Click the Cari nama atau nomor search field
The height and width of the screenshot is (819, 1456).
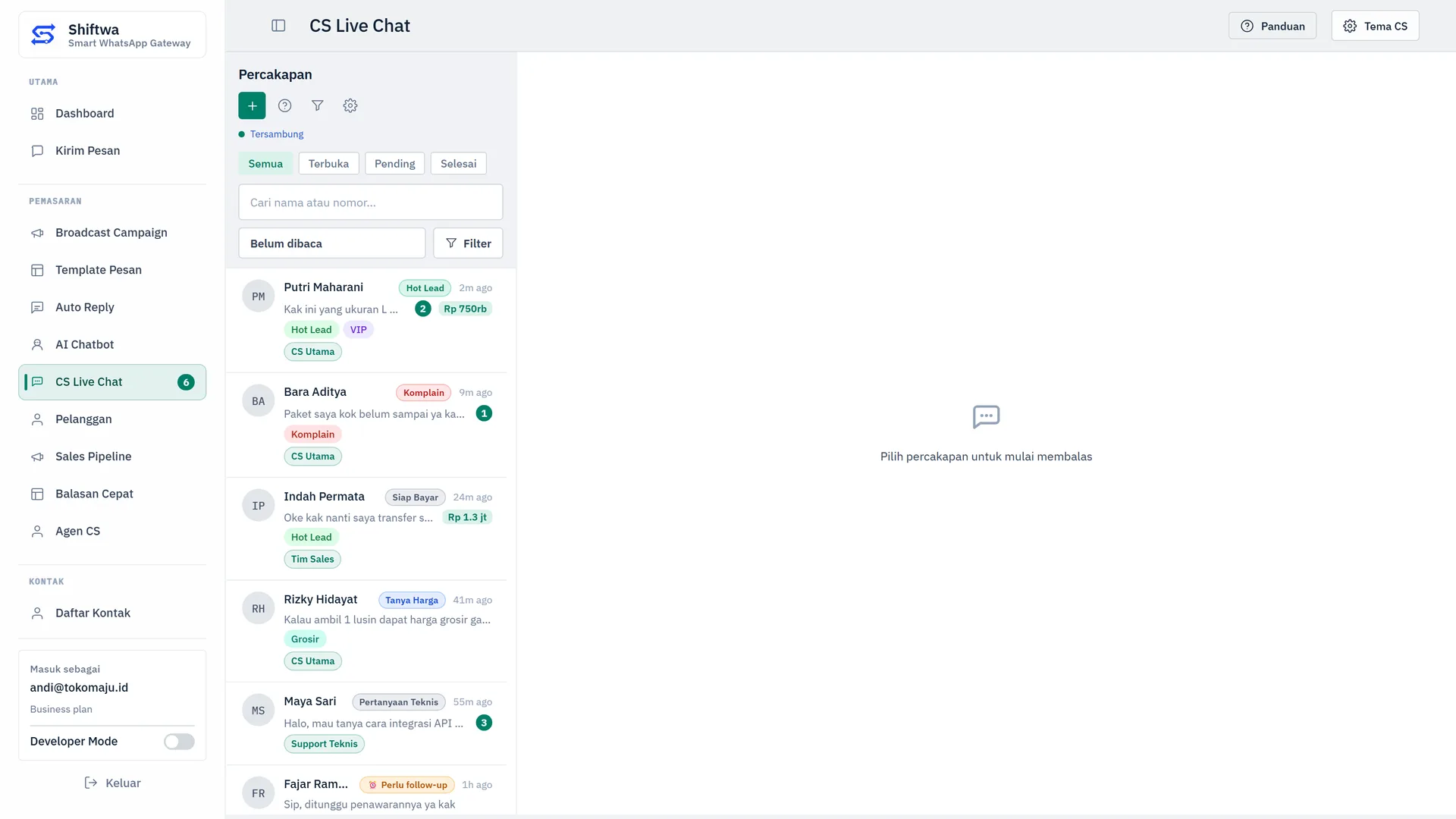[371, 202]
